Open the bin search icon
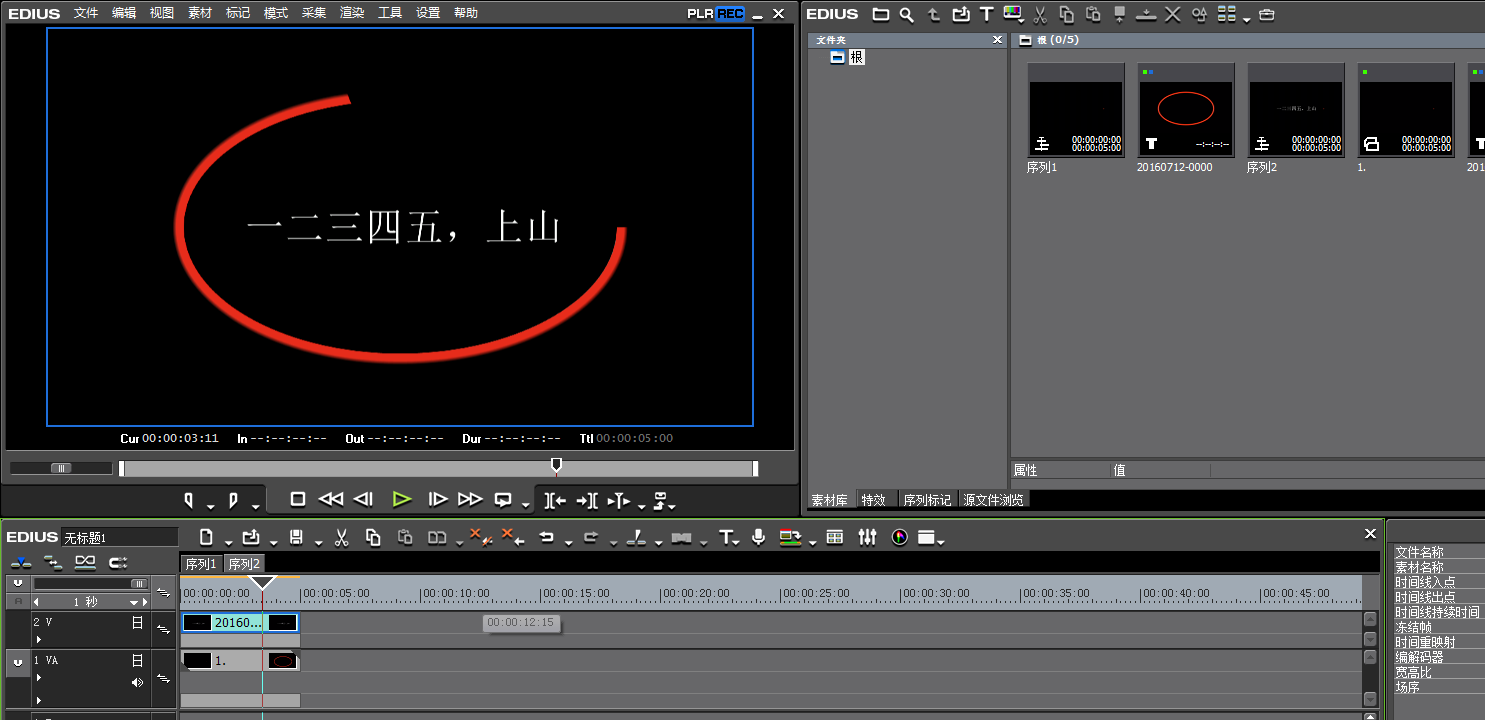 pyautogui.click(x=907, y=15)
